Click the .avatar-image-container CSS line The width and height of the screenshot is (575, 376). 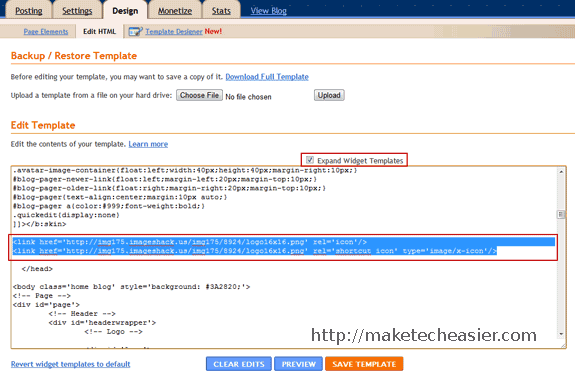185,170
